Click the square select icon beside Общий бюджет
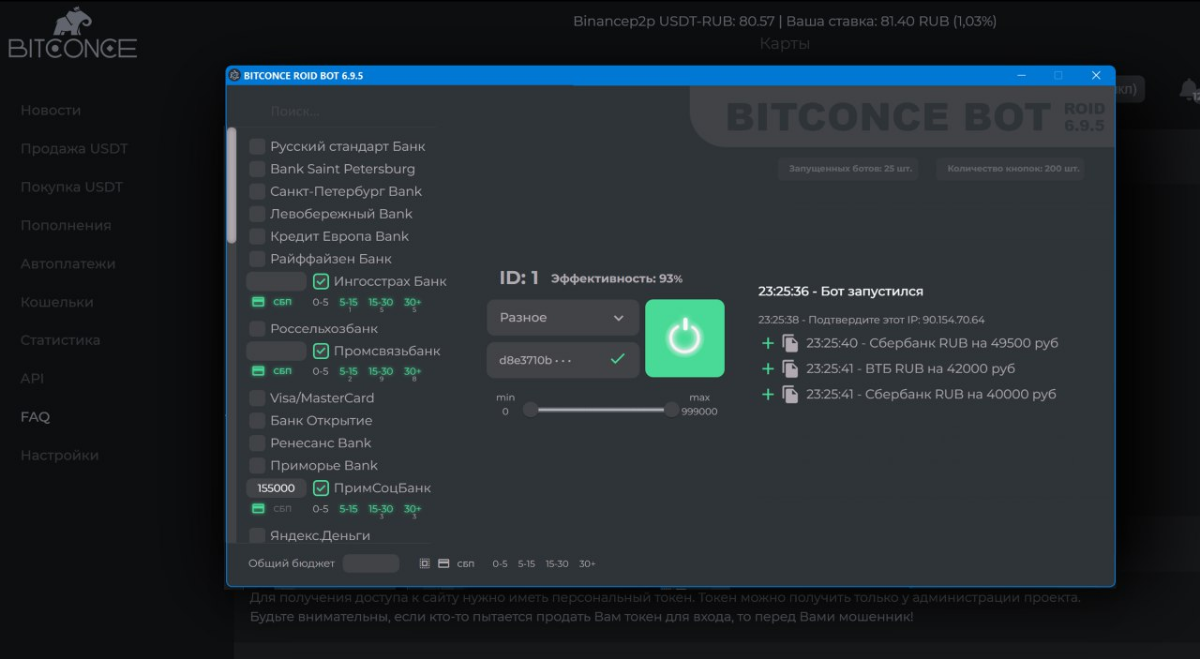The width and height of the screenshot is (1200, 659). 424,563
